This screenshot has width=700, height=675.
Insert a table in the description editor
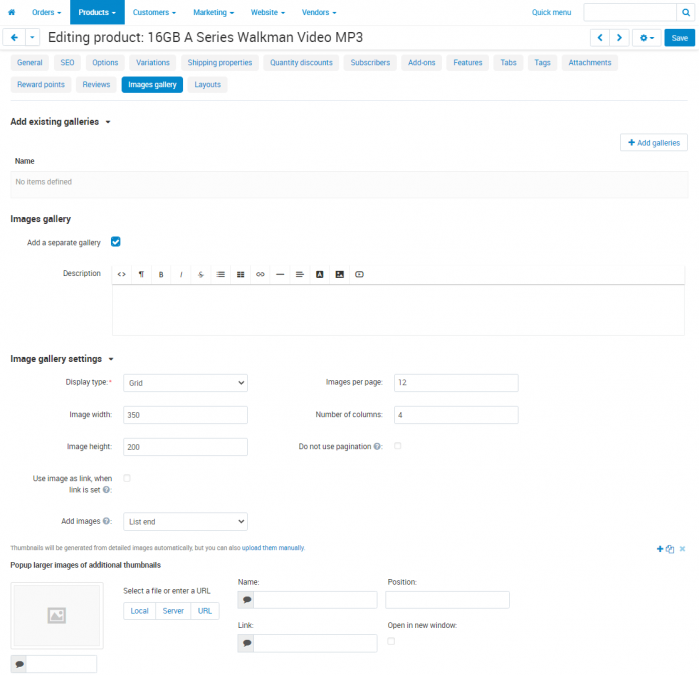pos(241,275)
